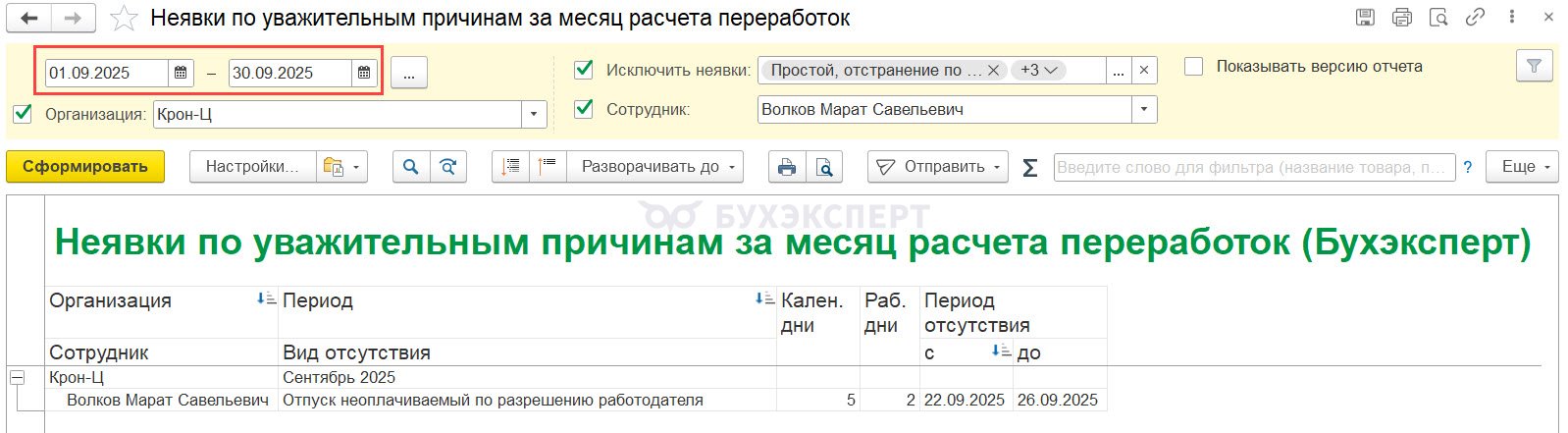Collapse the Крон-Ц group row
Viewport: 1568px width, 433px height.
click(17, 377)
